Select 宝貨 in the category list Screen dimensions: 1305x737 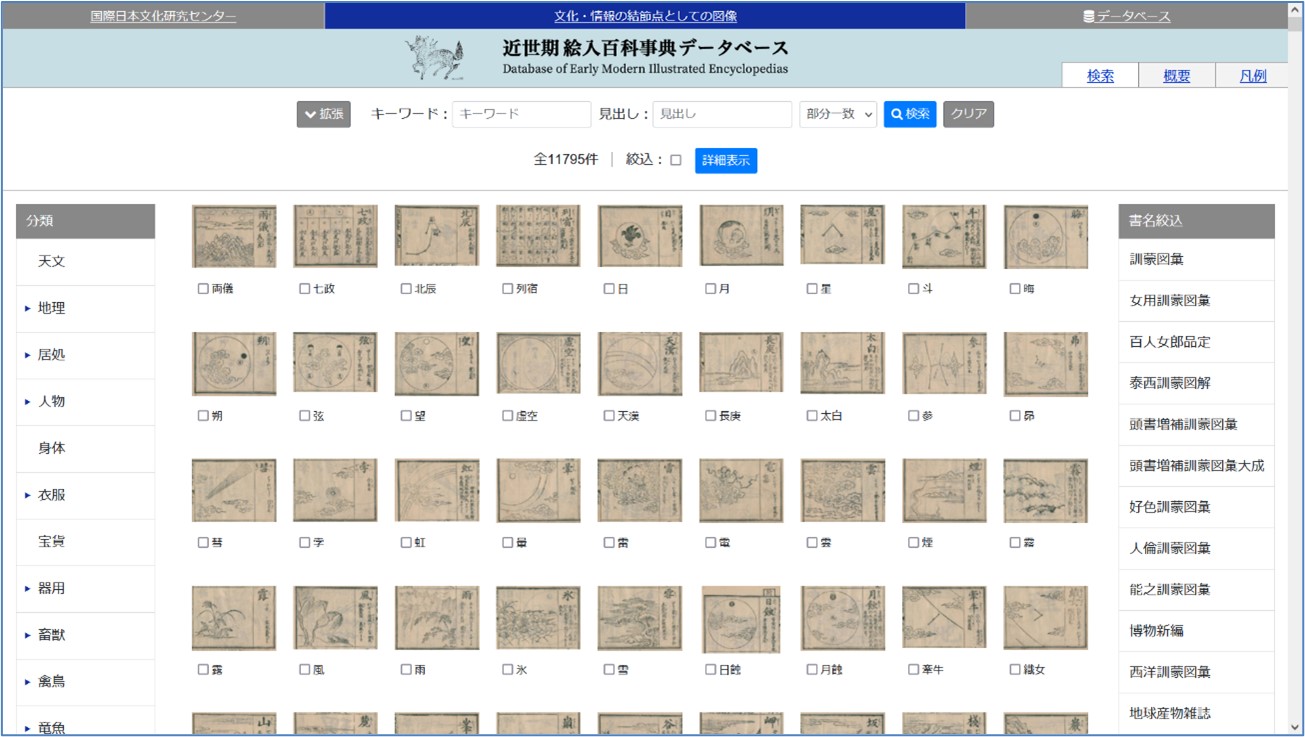86,542
